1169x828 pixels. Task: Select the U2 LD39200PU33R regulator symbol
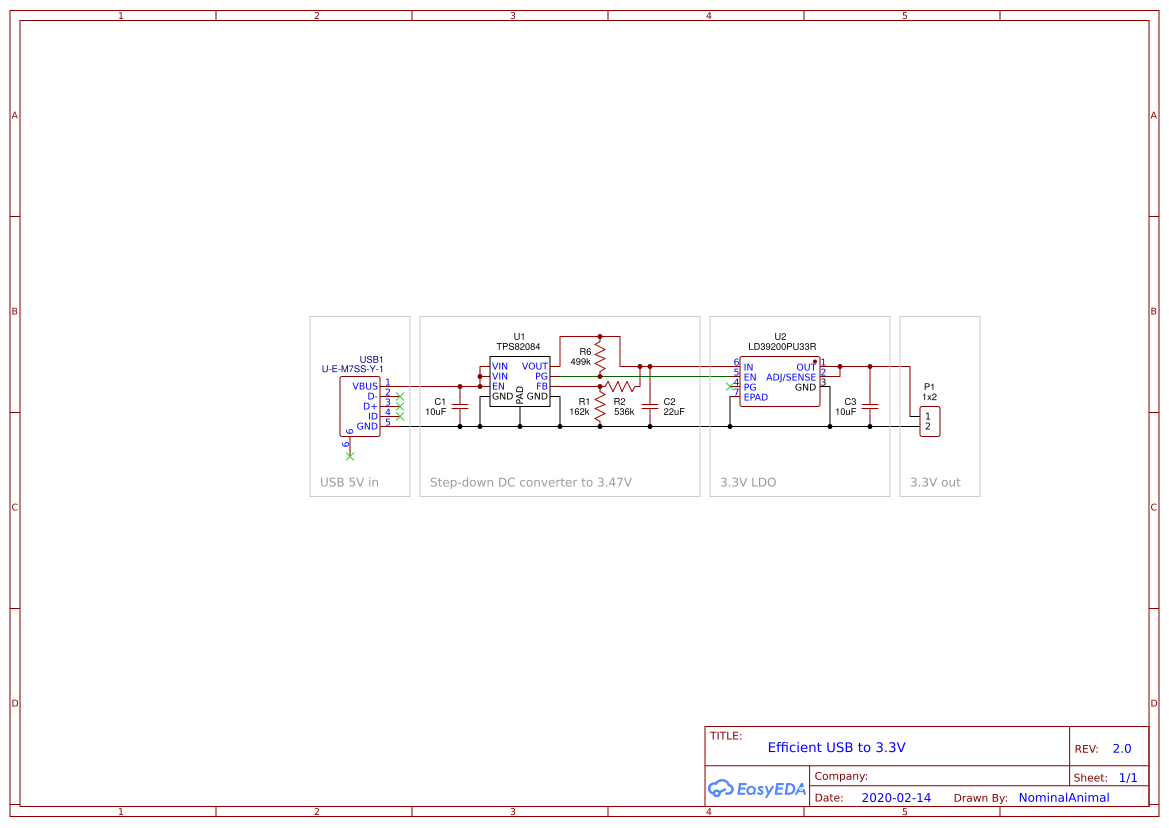(780, 382)
